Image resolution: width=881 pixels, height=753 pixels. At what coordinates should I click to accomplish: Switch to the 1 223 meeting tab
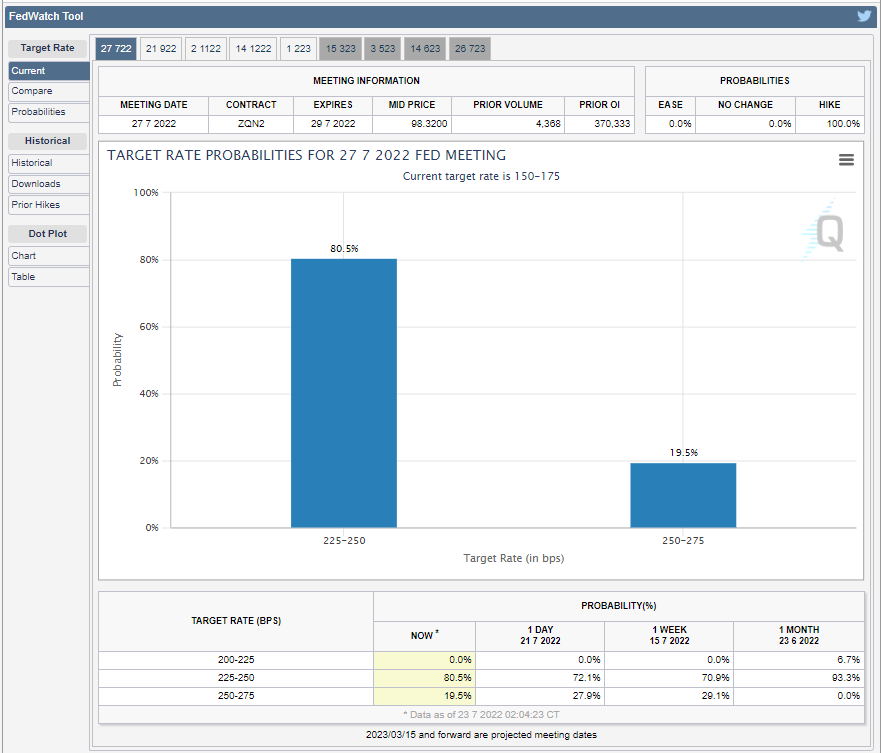tap(298, 48)
